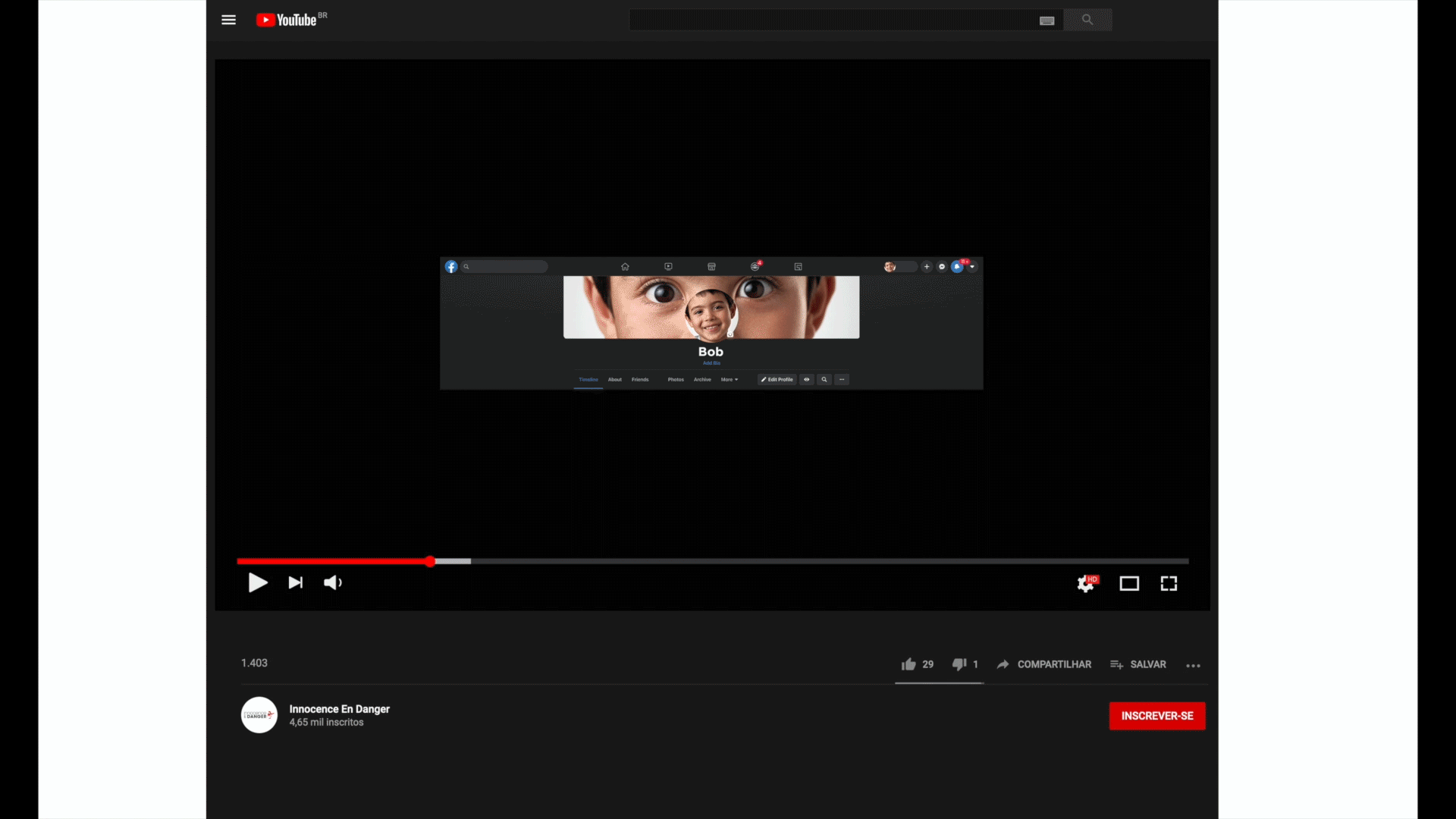Skip to the next video
Image resolution: width=1456 pixels, height=819 pixels.
tap(296, 582)
